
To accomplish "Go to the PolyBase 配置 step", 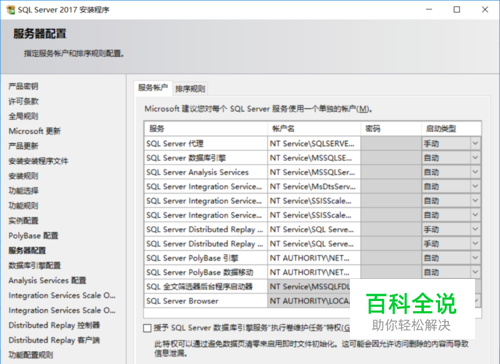I will (x=33, y=236).
